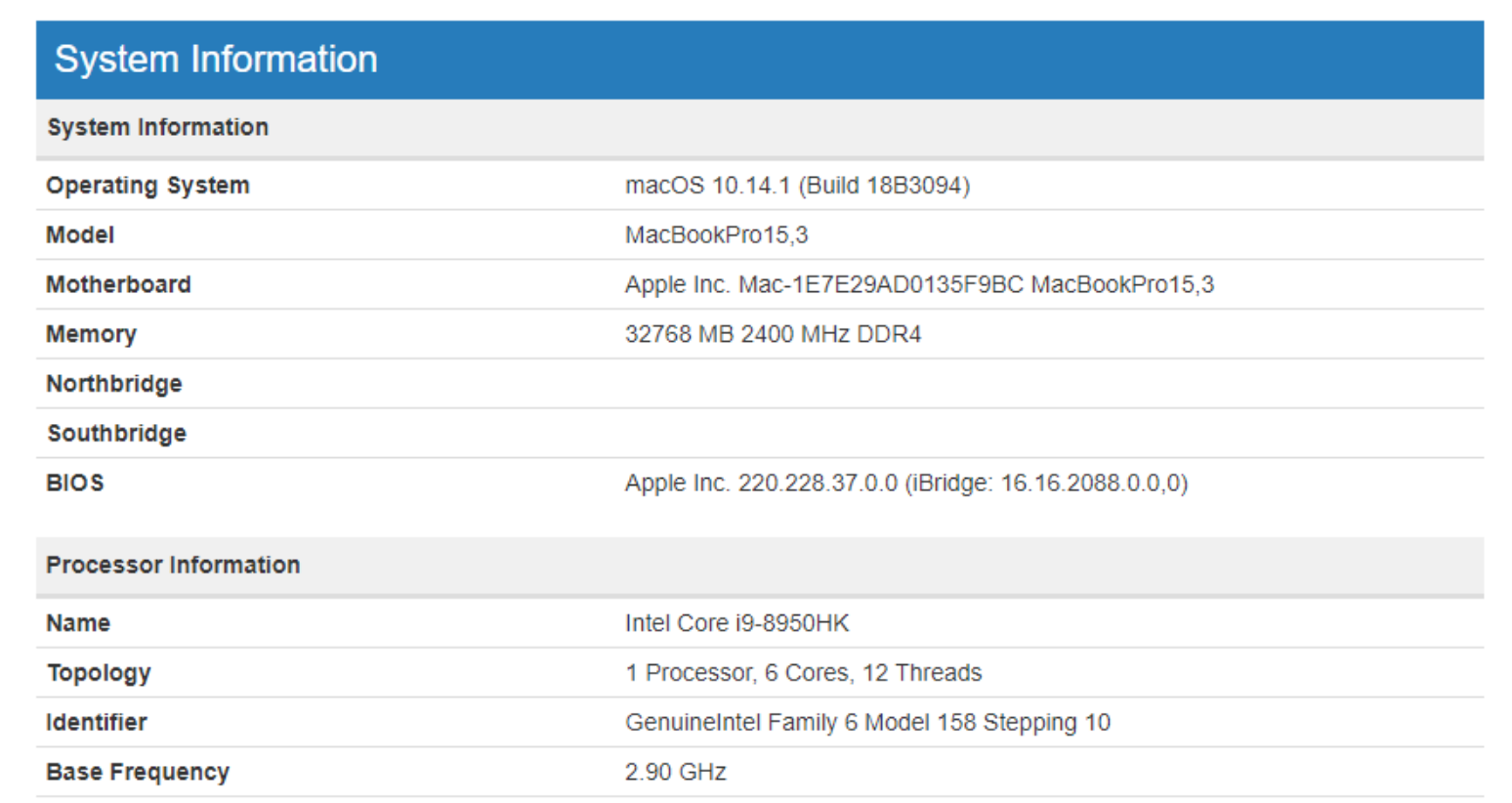Click the Southbridge label
Screen dimensions: 1512x803
116,434
